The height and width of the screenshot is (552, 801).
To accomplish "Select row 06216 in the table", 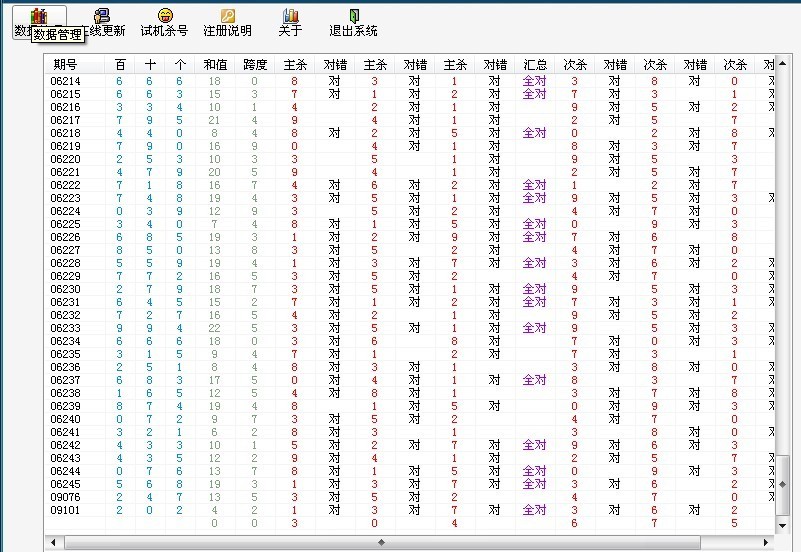I will coord(410,107).
